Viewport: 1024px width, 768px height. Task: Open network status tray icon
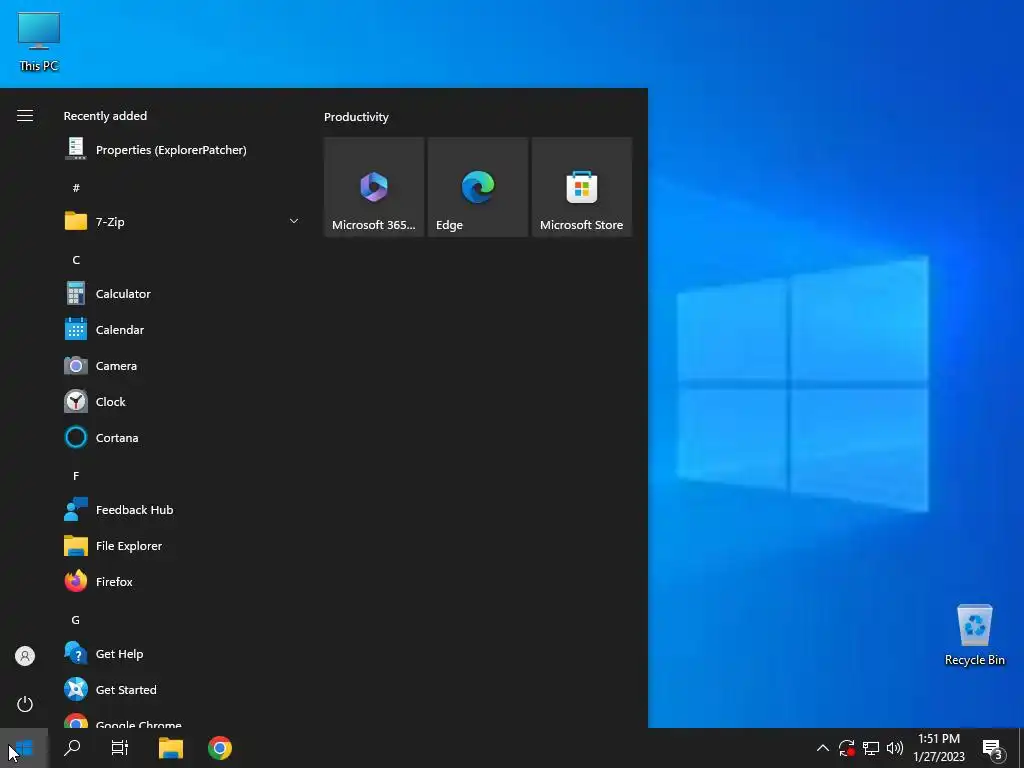[871, 748]
